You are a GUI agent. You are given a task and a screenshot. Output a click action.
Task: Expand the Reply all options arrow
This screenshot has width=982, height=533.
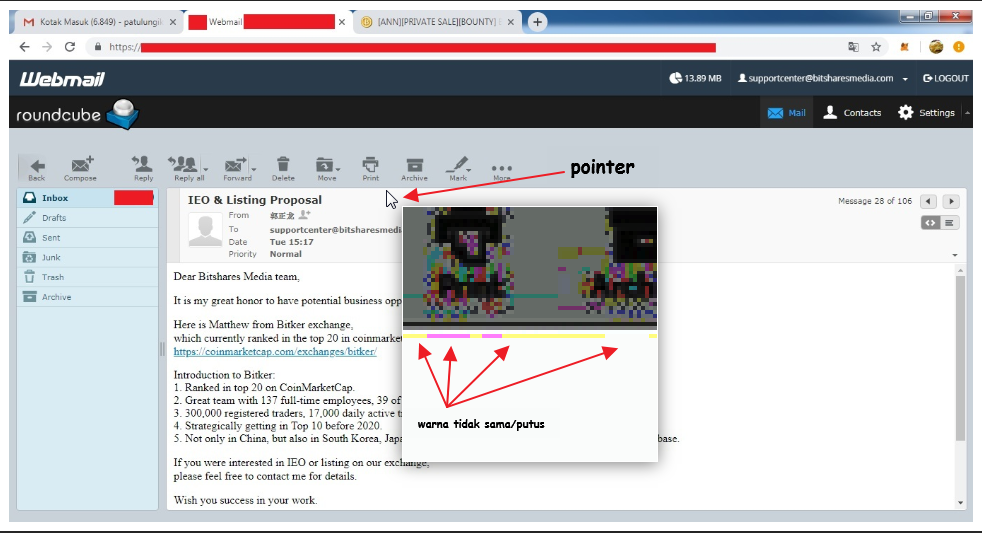pos(206,169)
